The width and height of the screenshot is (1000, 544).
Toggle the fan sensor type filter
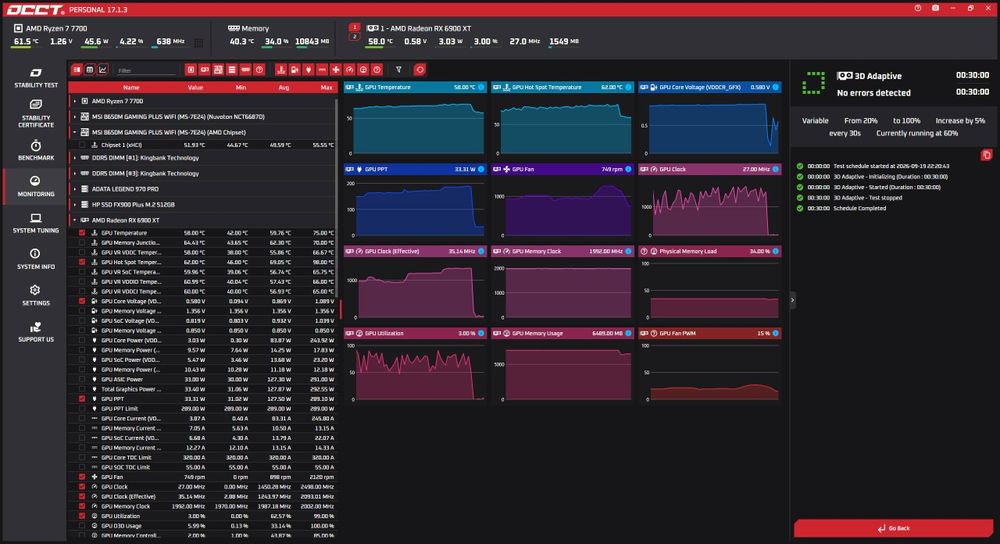[335, 70]
